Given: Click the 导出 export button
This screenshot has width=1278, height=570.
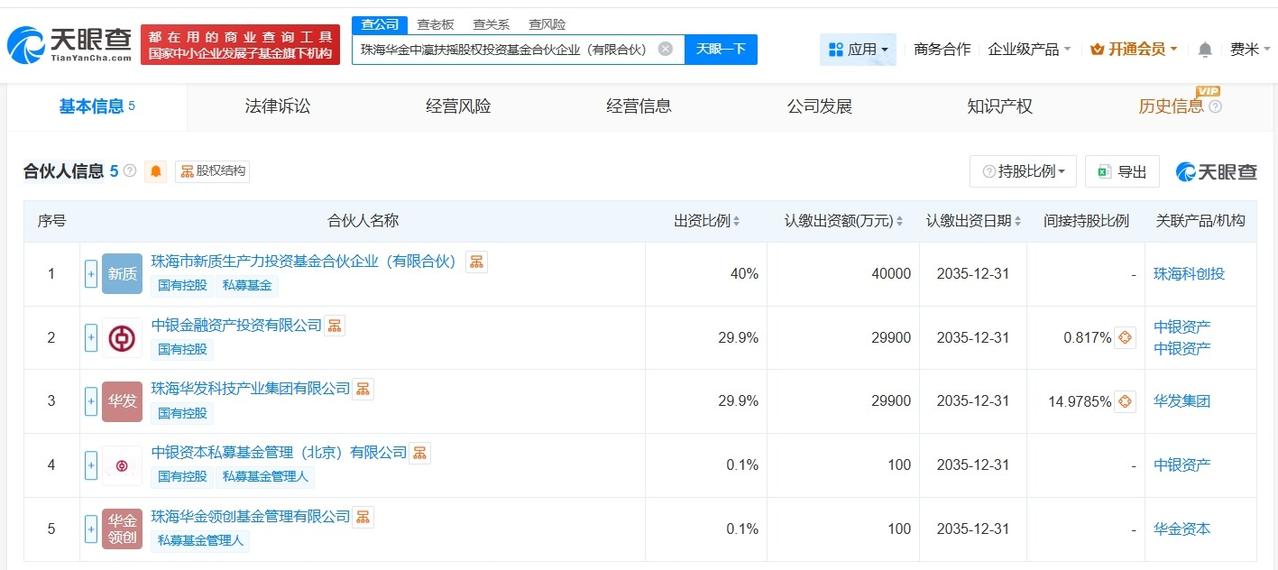Looking at the screenshot, I should [1122, 171].
